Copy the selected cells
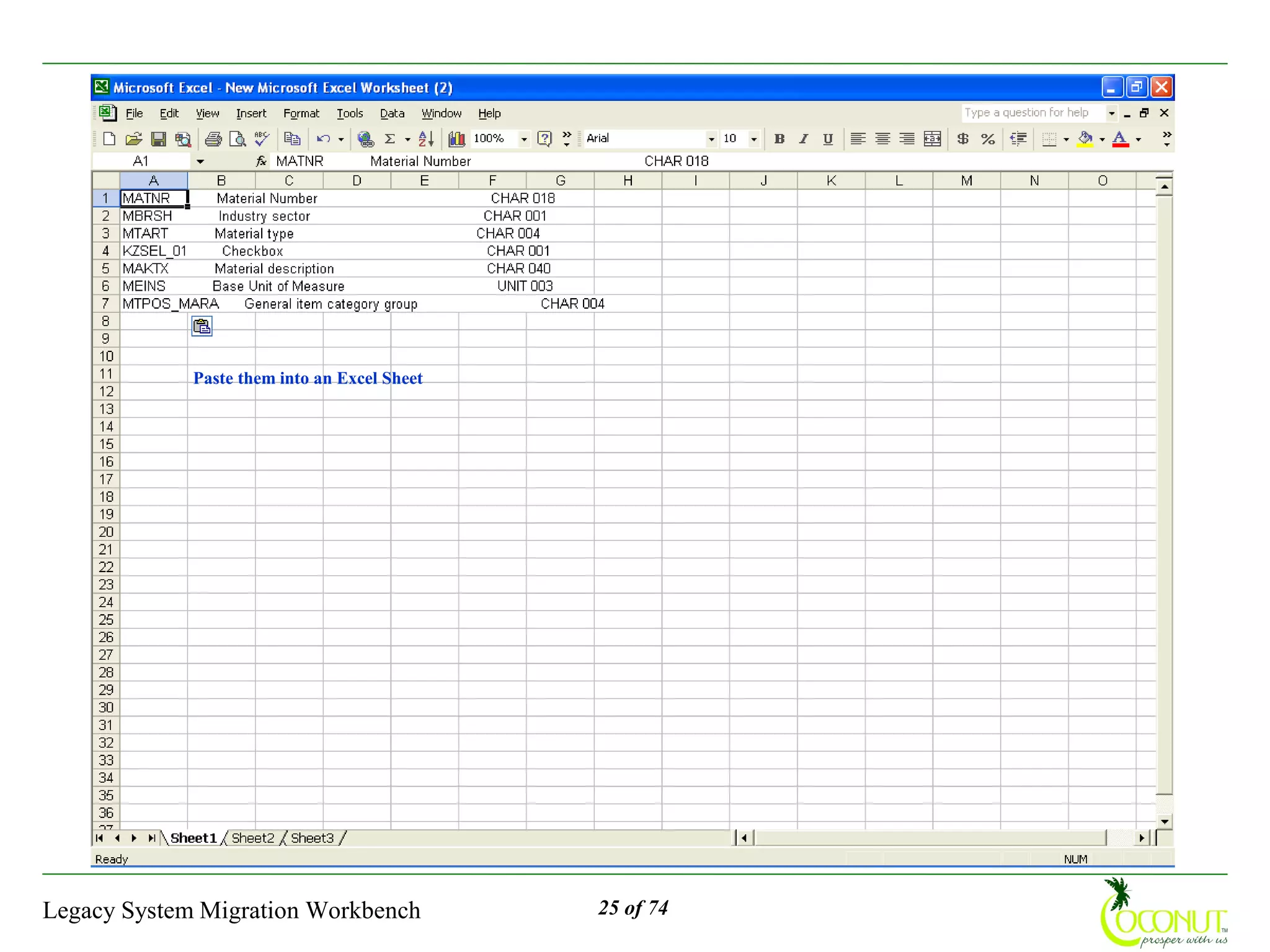This screenshot has height=952, width=1270. point(292,139)
